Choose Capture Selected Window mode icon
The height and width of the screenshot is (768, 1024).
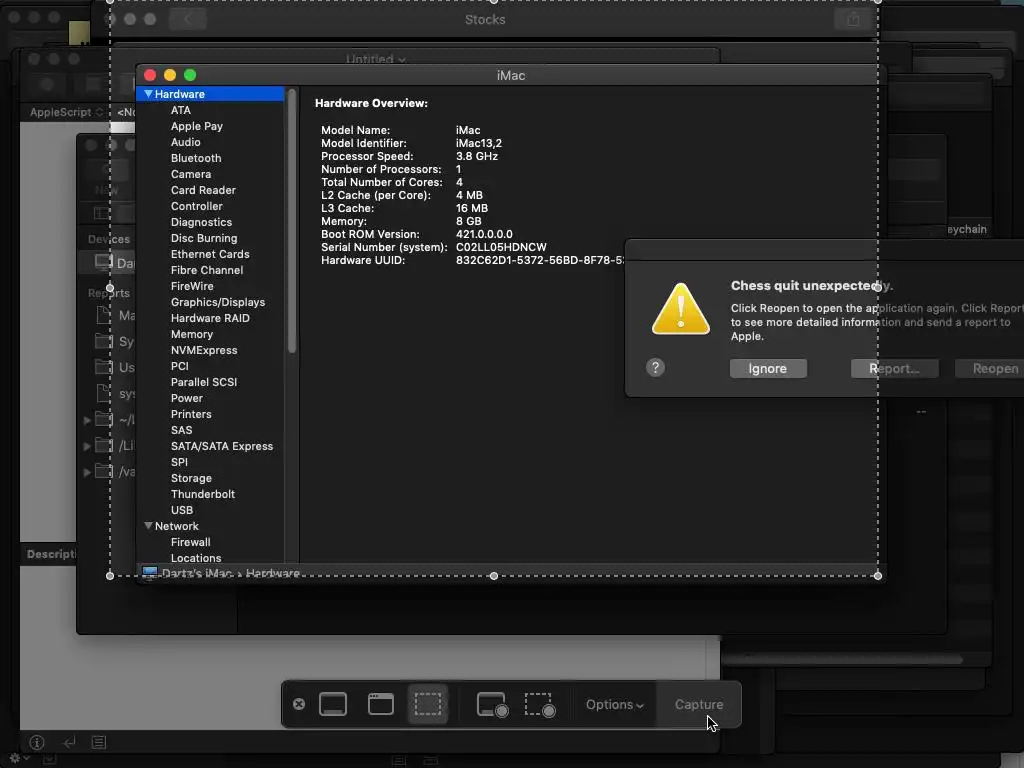[381, 704]
